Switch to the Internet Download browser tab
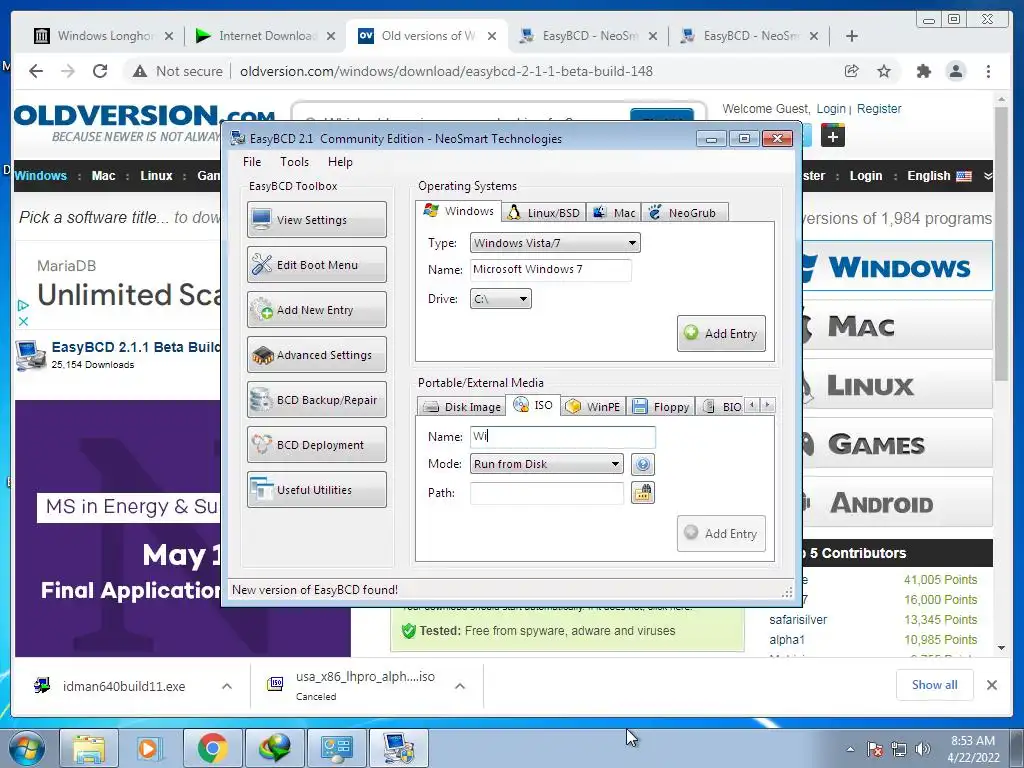 click(x=266, y=36)
